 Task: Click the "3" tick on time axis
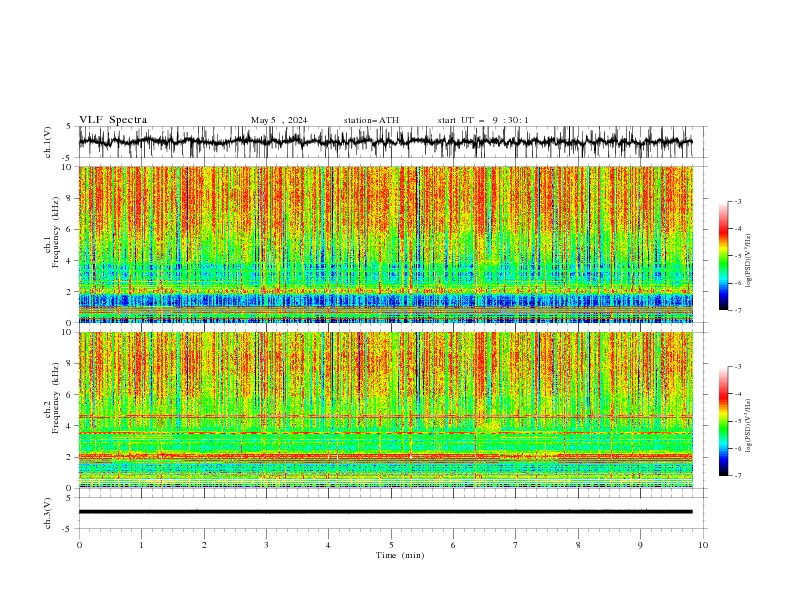266,545
